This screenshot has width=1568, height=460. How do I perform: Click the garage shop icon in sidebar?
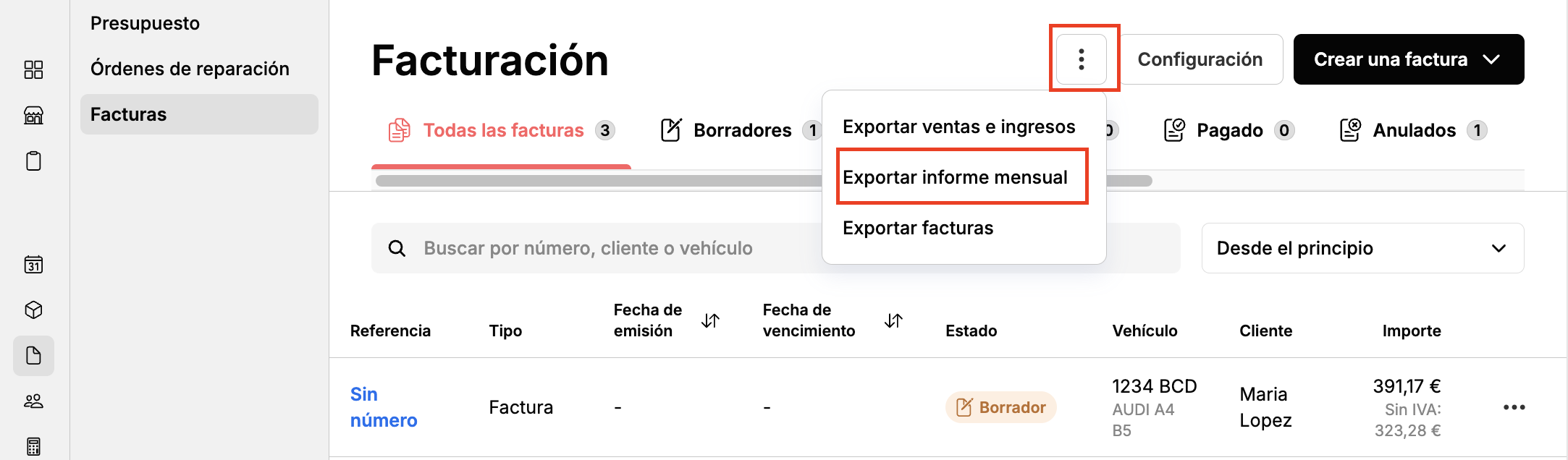click(x=33, y=115)
